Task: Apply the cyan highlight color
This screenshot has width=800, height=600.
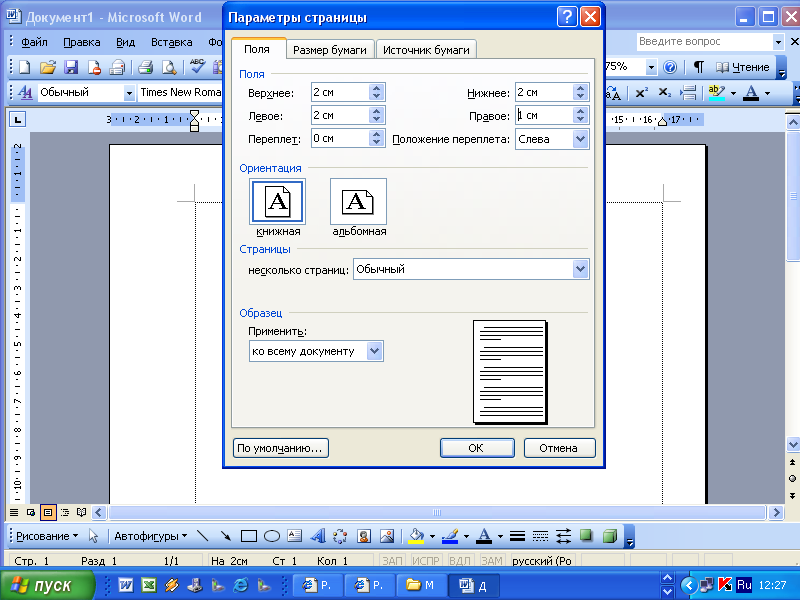Action: [717, 92]
